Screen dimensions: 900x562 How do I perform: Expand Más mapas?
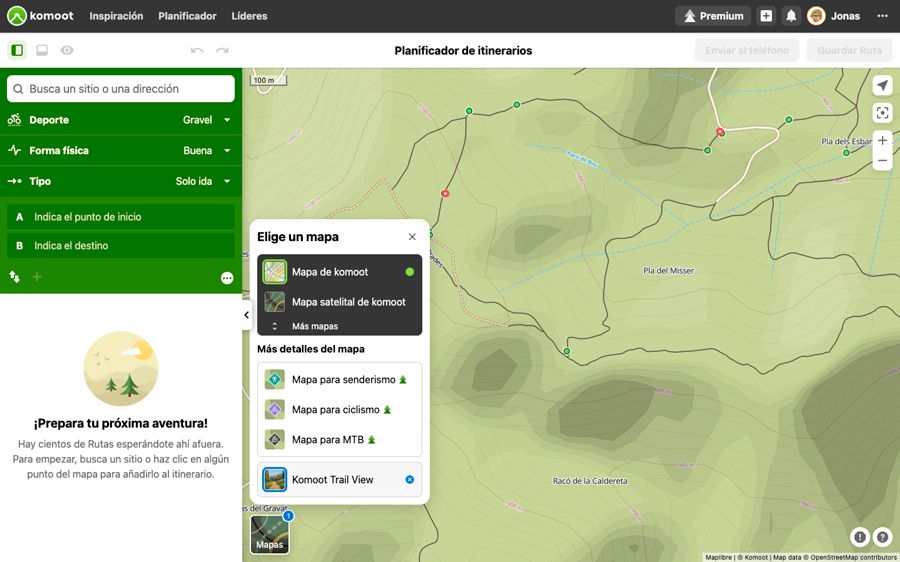click(x=339, y=326)
